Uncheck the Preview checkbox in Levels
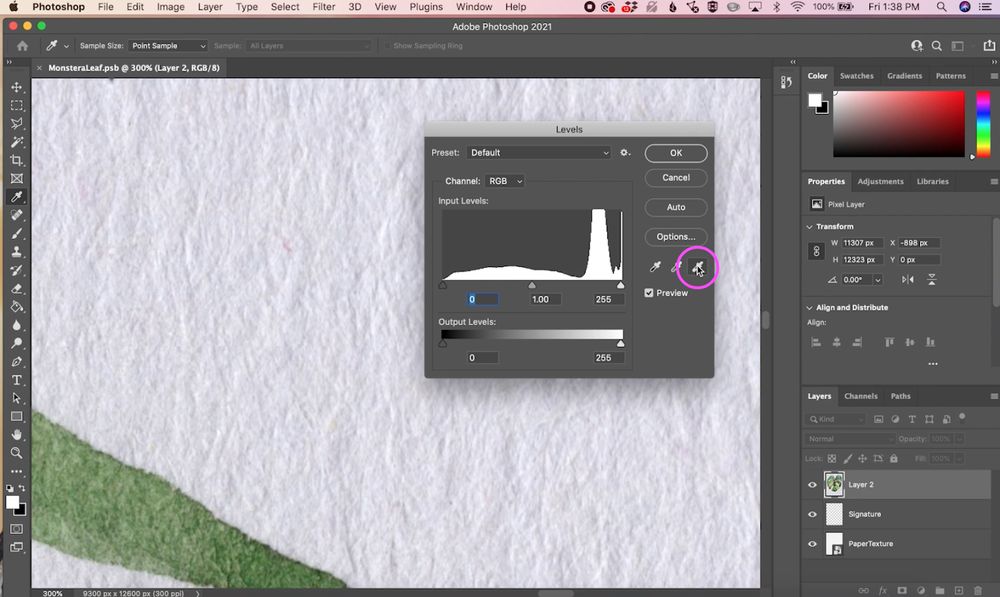Viewport: 1000px width, 597px height. coord(649,292)
